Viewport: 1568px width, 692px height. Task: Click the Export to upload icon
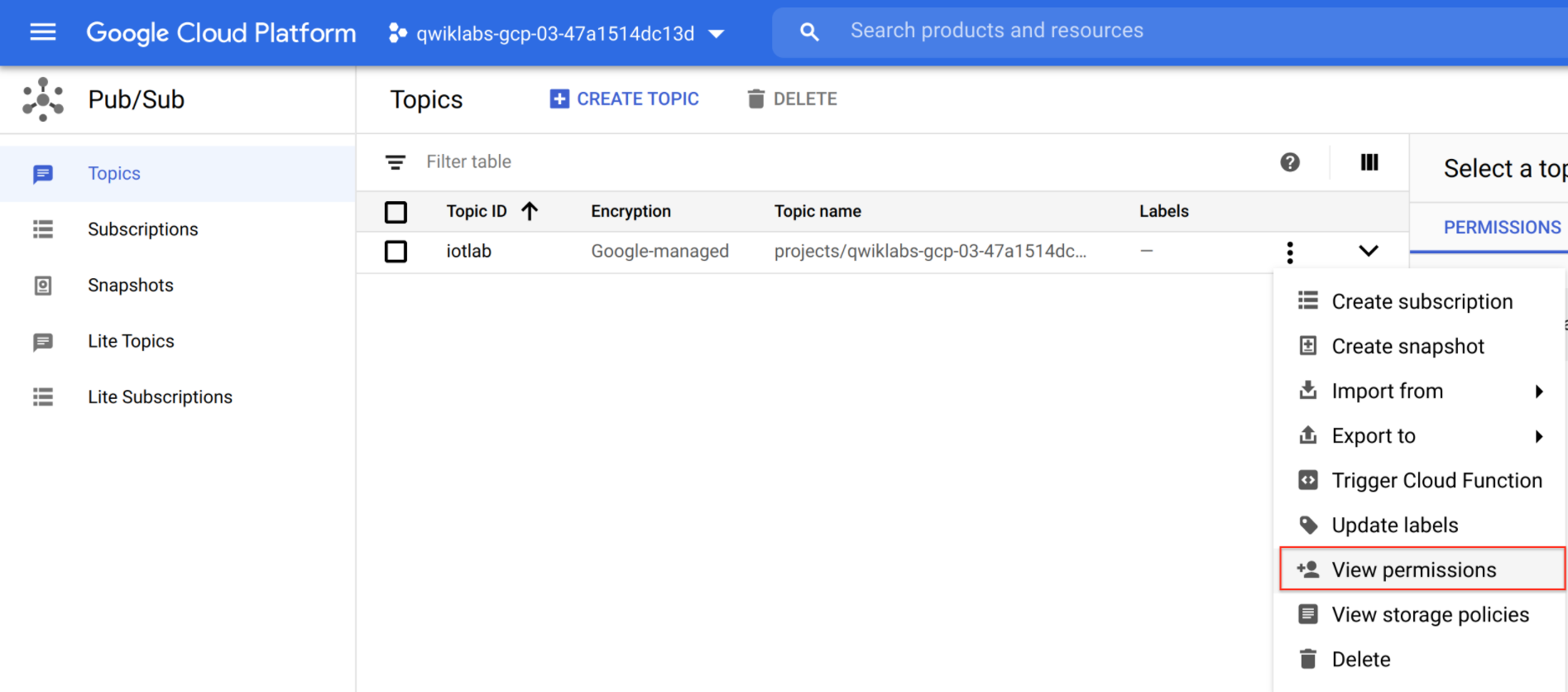pos(1308,435)
